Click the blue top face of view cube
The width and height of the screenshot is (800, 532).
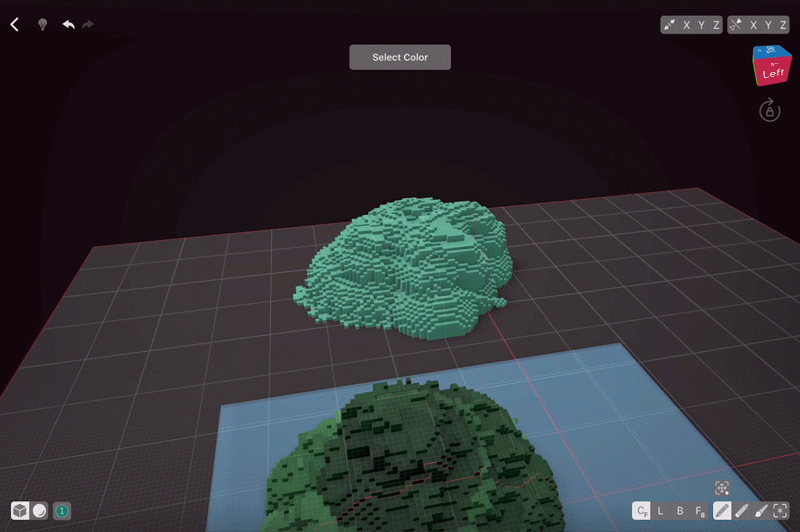[x=770, y=51]
